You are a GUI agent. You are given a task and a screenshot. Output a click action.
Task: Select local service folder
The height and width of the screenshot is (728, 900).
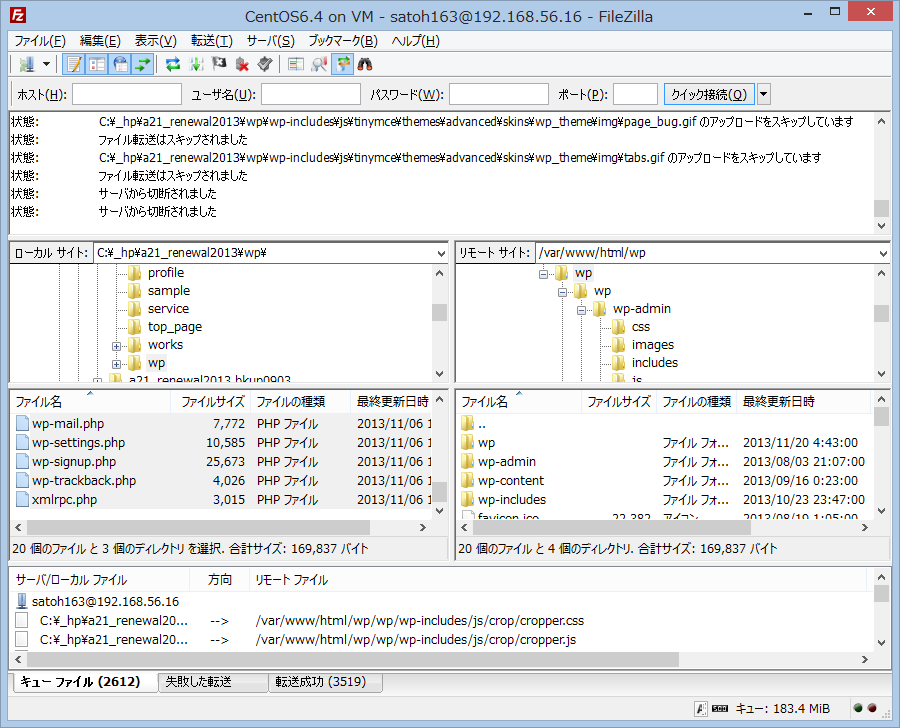168,309
